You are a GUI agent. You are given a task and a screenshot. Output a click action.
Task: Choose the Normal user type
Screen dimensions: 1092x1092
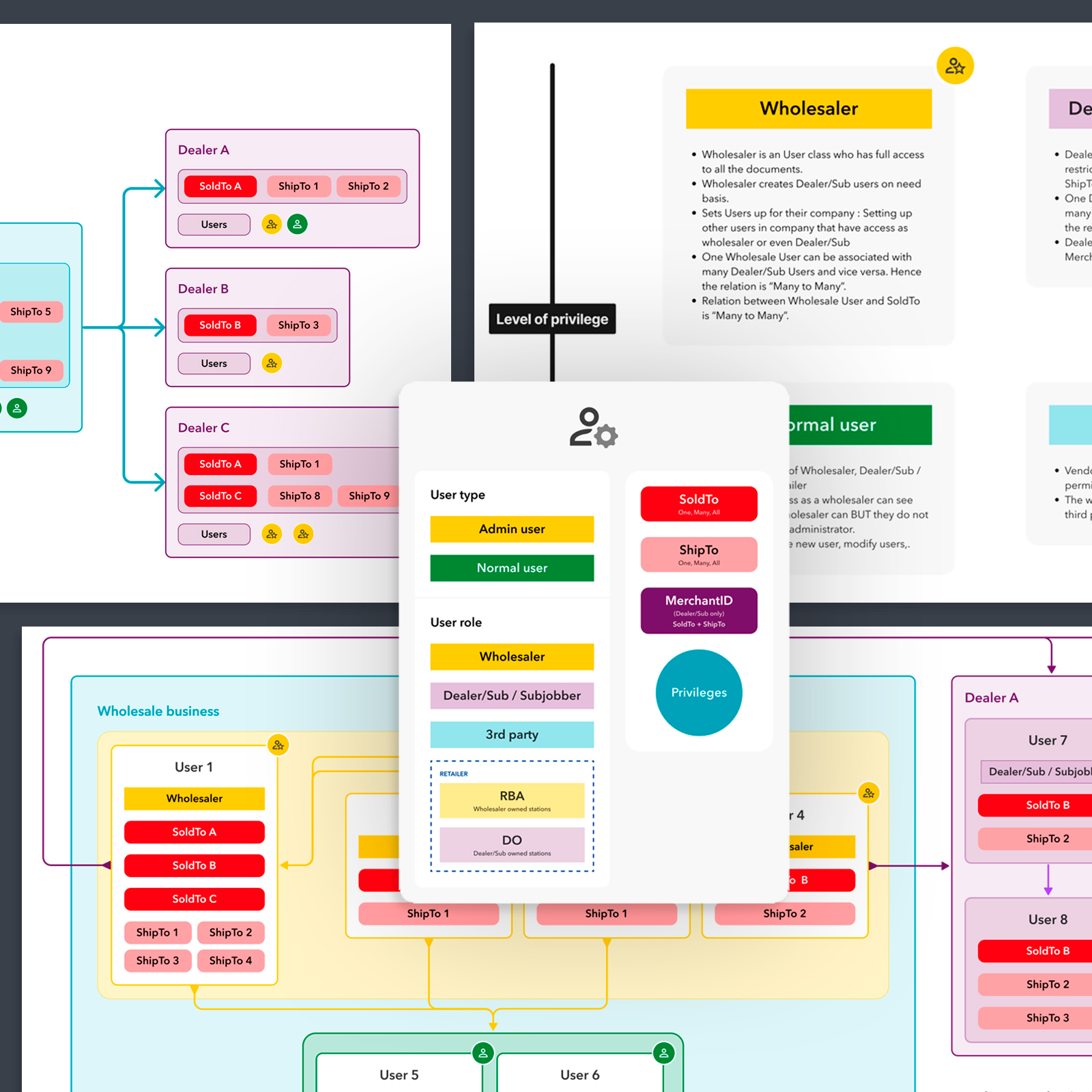tap(512, 568)
